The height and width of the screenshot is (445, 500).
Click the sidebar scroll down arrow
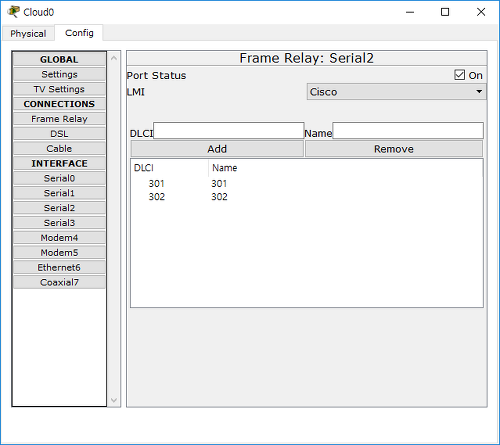[114, 400]
